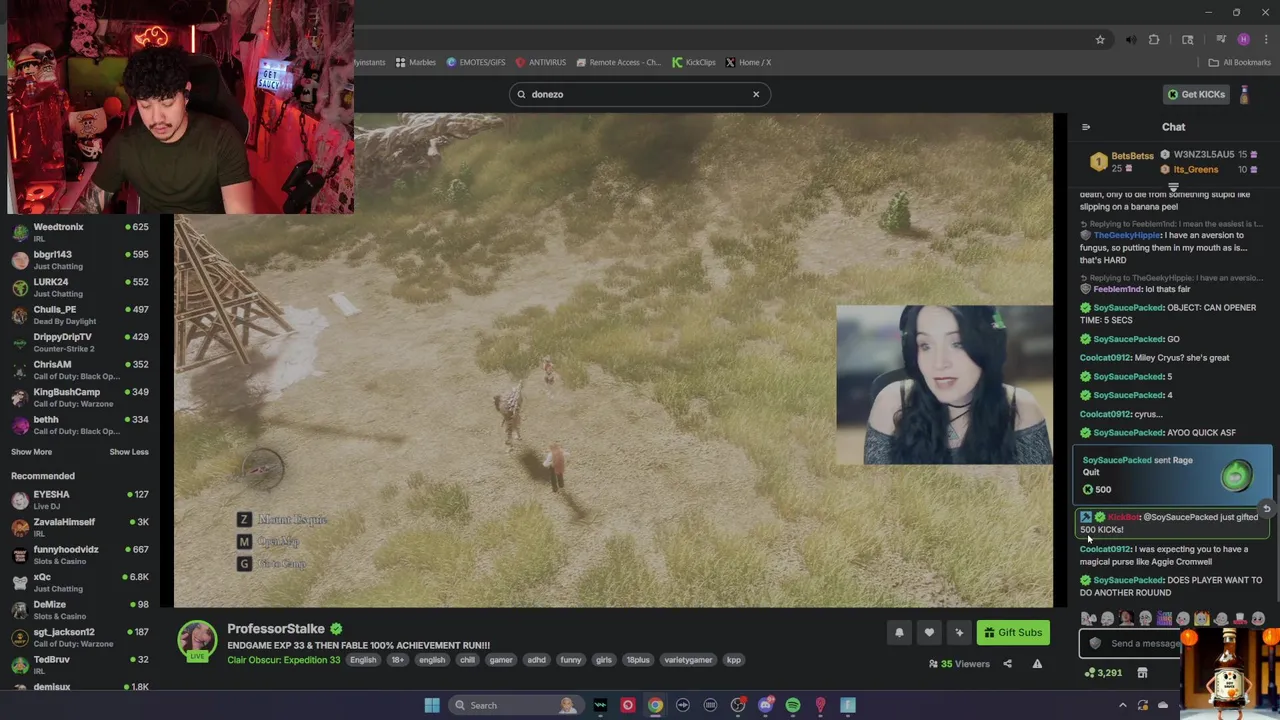Screen dimensions: 1280x720
Task: Click SoySaucePacked in Rage Quit gift
Action: 1117,460
